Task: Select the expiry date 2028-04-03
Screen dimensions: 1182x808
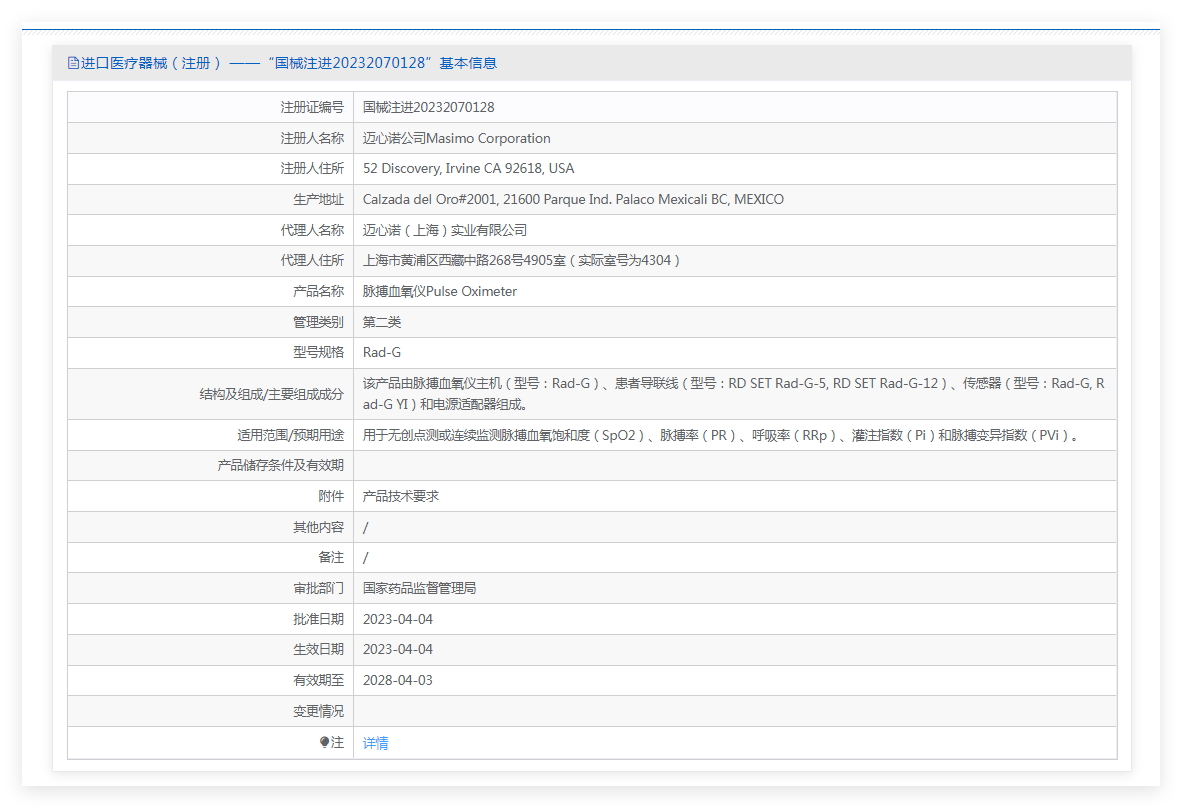Action: [x=397, y=680]
